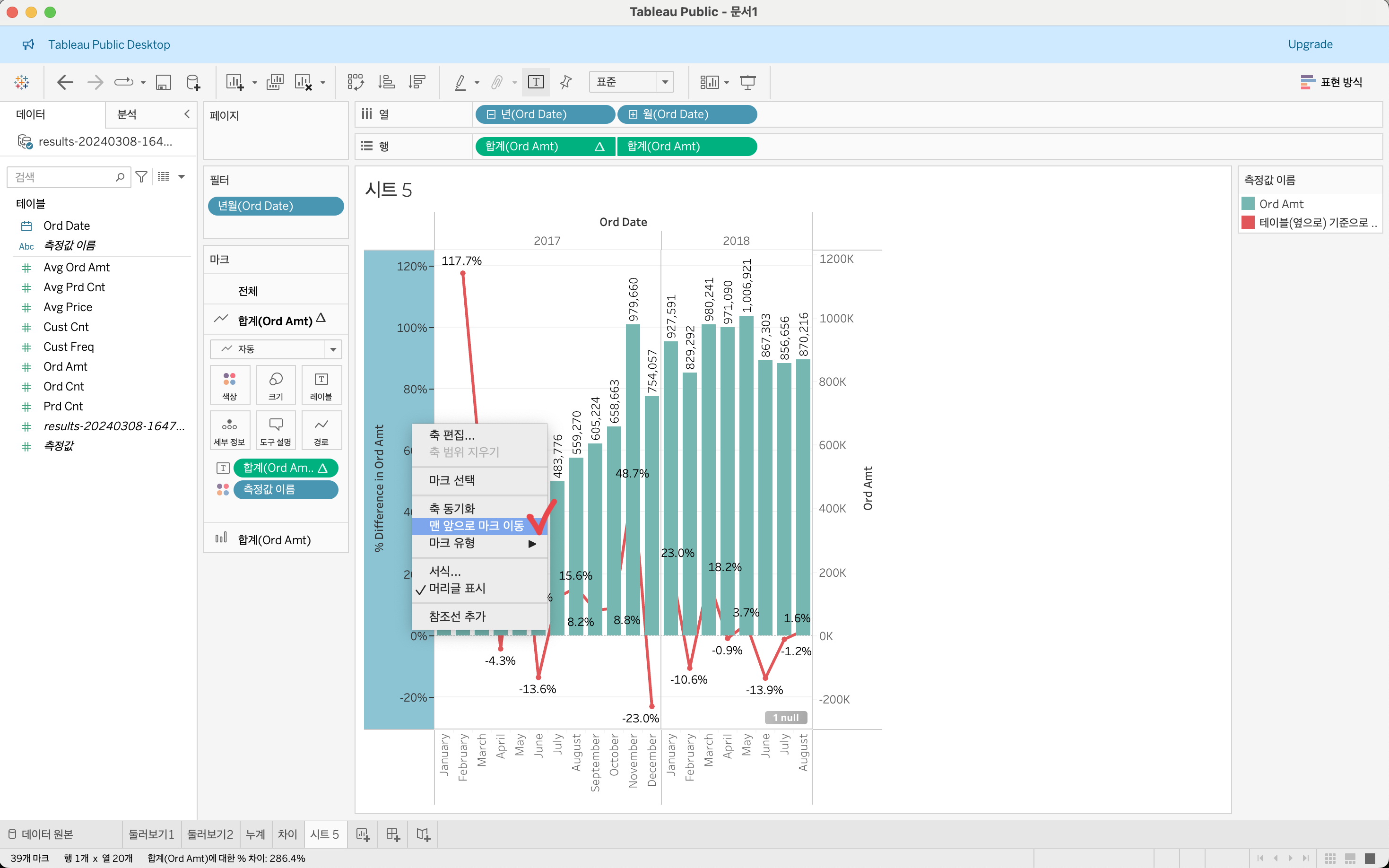The image size is (1389, 868).
Task: Open the Label marks card button
Action: pos(321,385)
